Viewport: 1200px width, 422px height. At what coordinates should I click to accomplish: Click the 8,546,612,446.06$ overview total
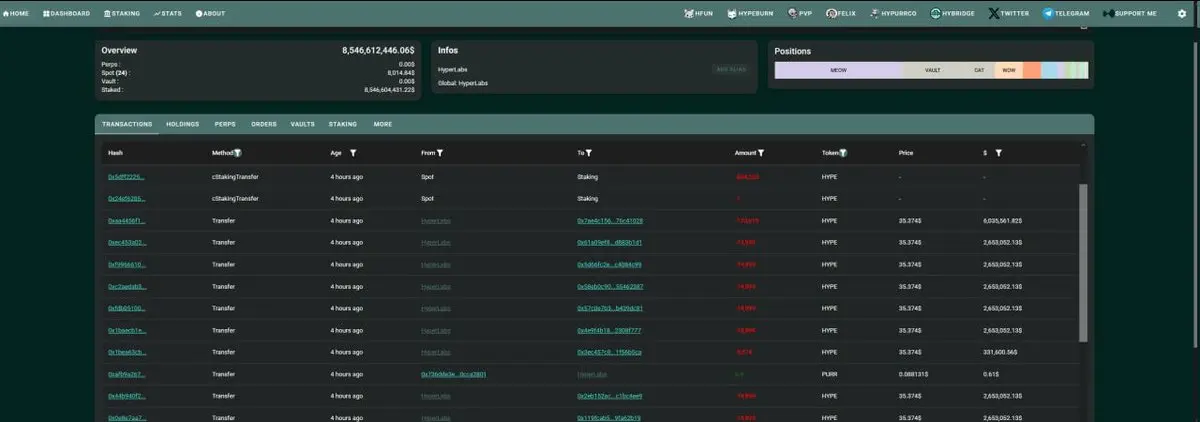pyautogui.click(x=379, y=50)
